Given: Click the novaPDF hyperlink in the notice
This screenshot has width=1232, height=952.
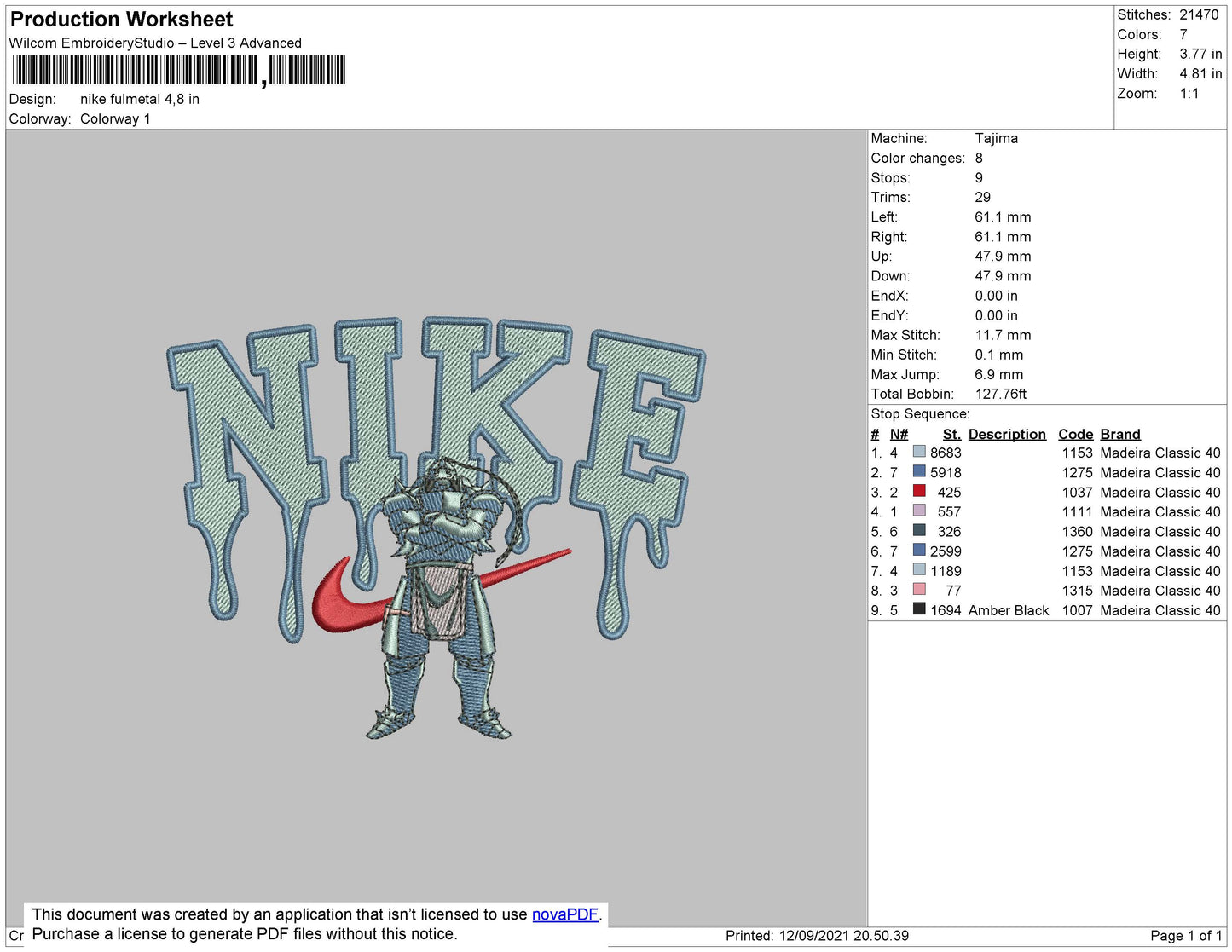Looking at the screenshot, I should [564, 914].
